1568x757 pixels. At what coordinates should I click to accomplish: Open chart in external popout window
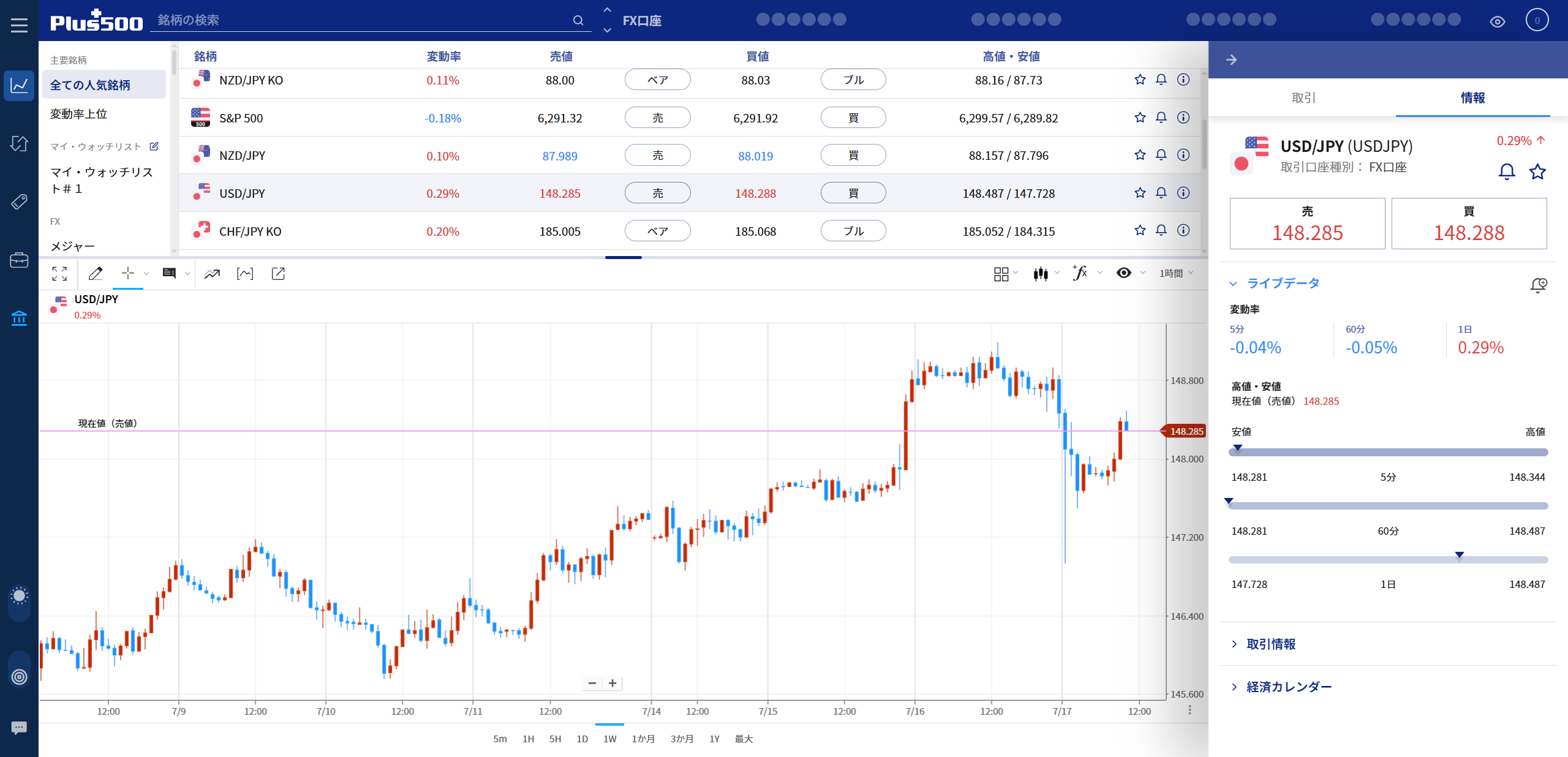click(x=278, y=274)
